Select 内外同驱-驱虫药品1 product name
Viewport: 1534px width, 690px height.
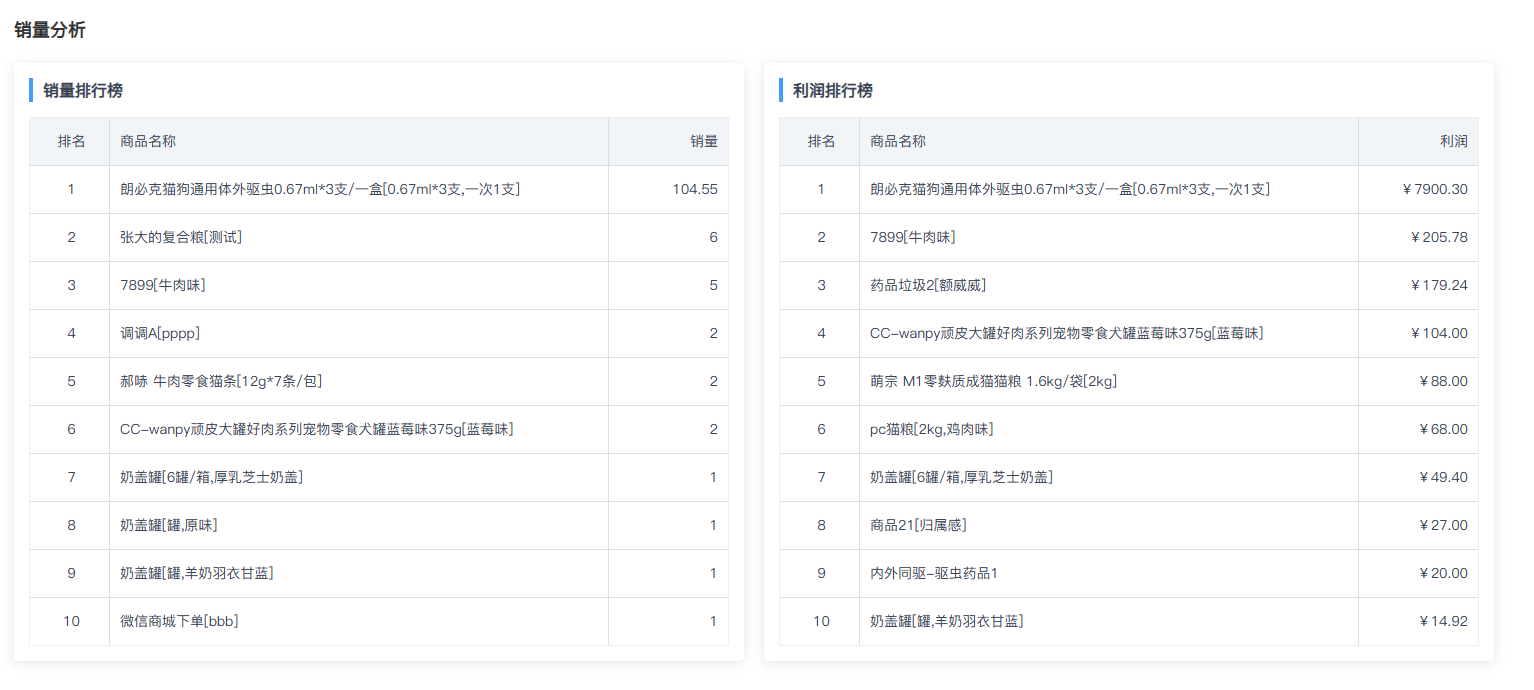pyautogui.click(x=934, y=574)
